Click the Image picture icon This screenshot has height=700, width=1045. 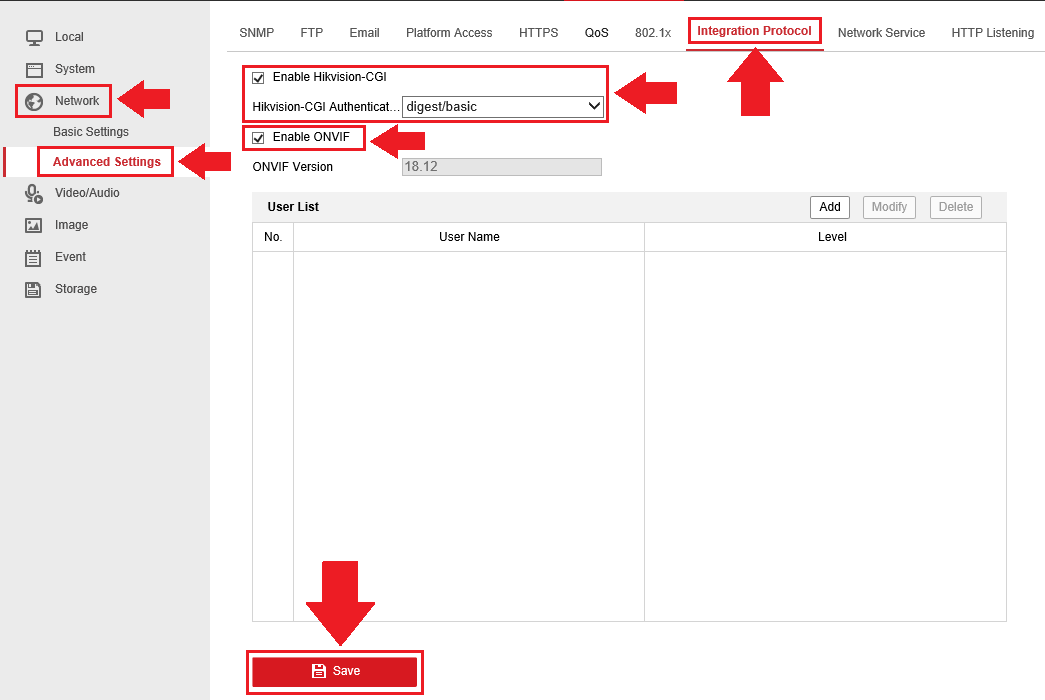34,225
